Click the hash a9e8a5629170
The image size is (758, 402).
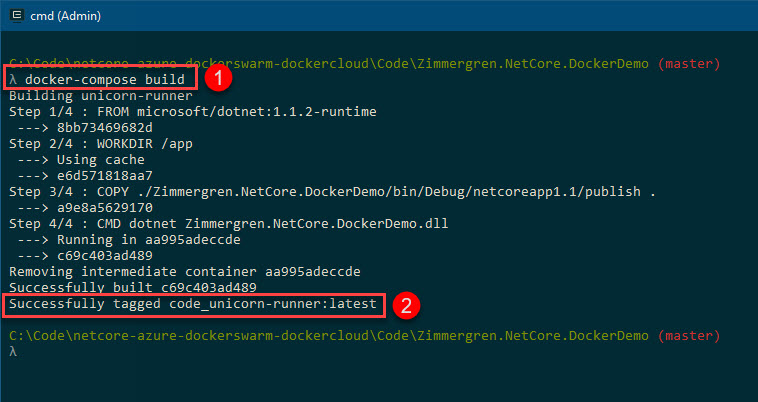click(x=104, y=207)
